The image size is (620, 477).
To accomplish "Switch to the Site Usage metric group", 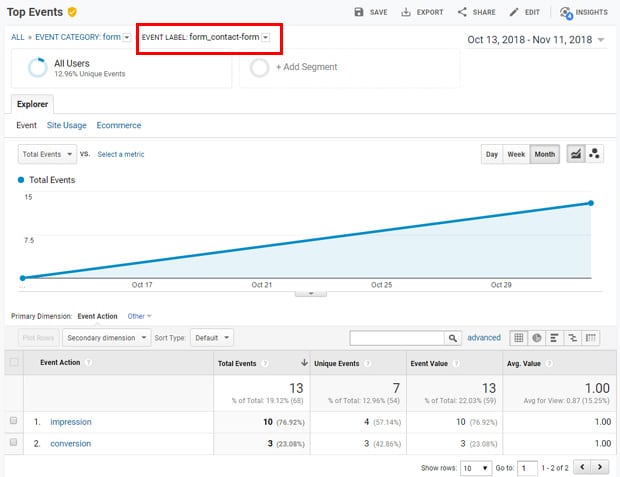I will click(x=66, y=125).
